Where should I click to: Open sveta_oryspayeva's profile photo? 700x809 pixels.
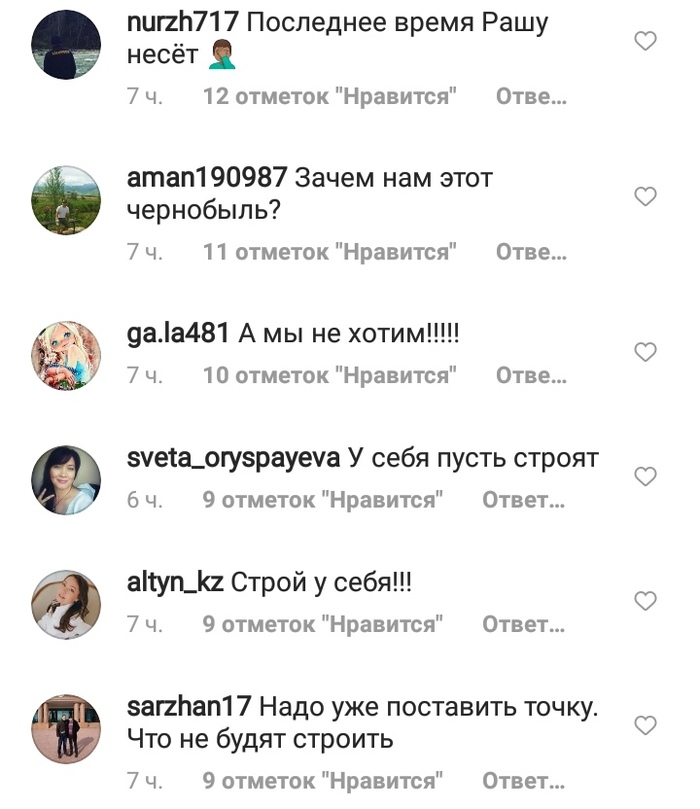66,480
